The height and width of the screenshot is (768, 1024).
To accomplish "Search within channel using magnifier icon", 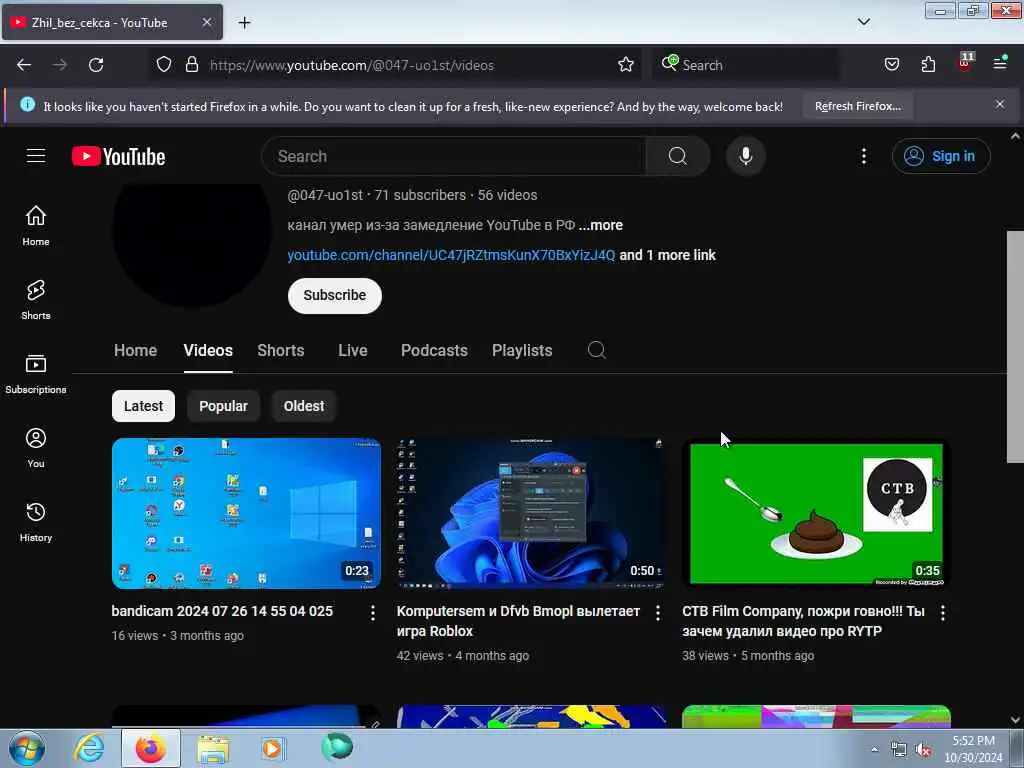I will coord(596,350).
